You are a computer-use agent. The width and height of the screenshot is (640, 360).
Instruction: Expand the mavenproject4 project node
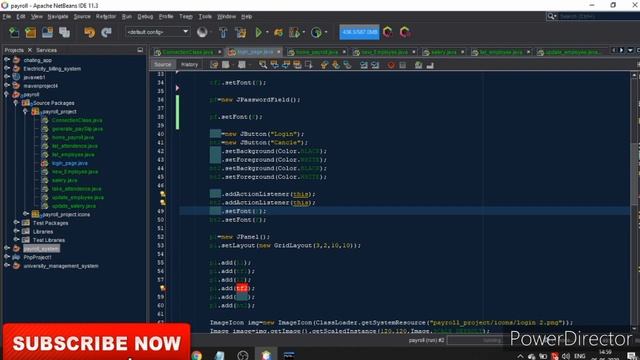7,85
